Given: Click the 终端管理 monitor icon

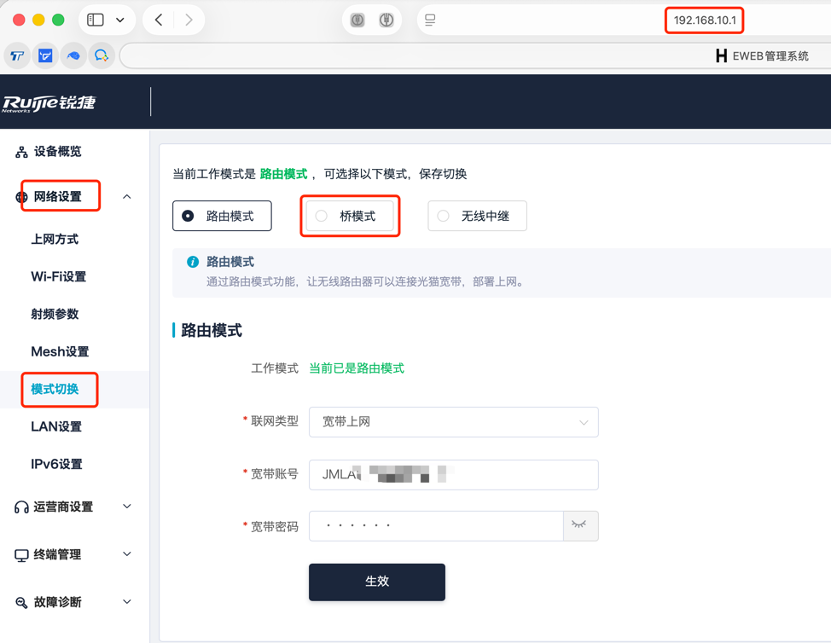Looking at the screenshot, I should tap(21, 555).
